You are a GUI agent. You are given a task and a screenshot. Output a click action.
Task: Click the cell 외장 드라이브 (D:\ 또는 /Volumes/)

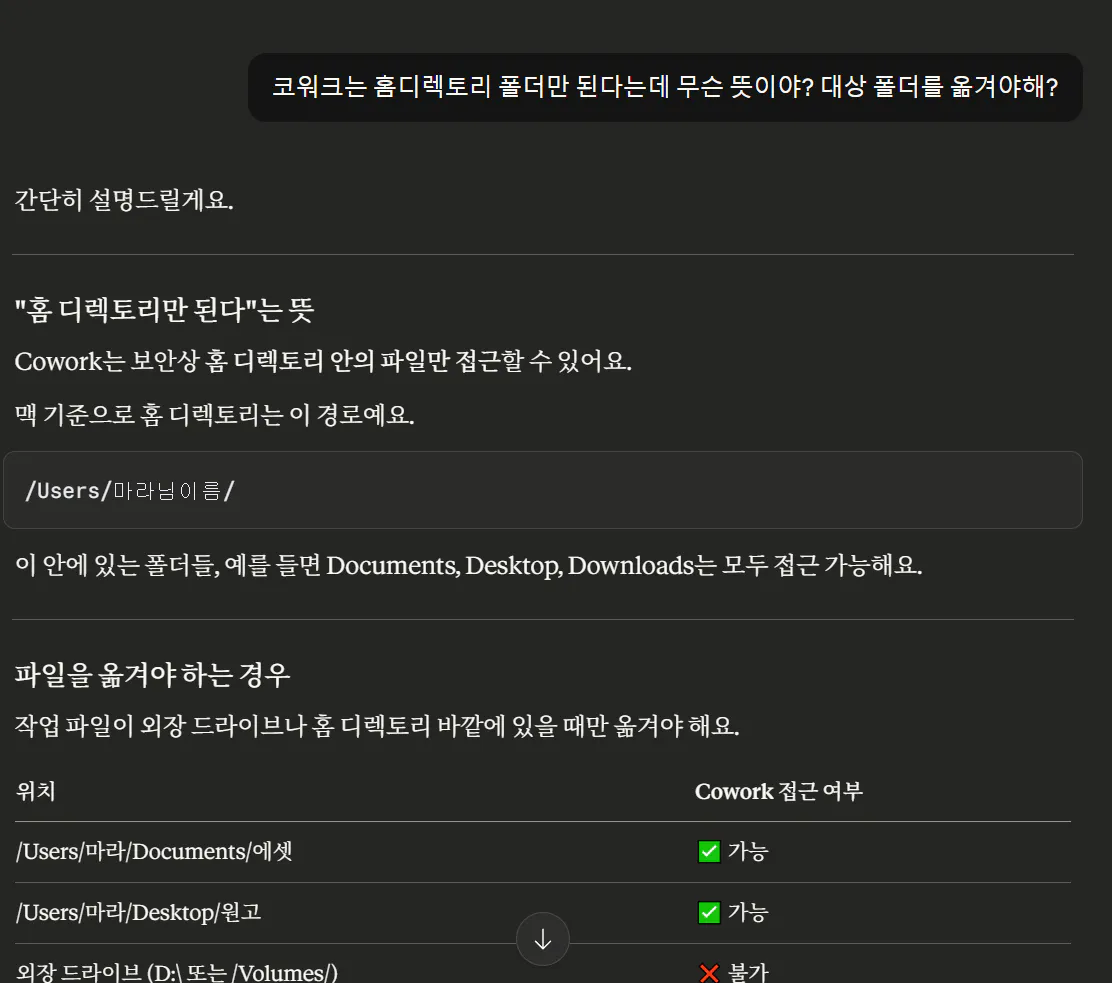(177, 972)
